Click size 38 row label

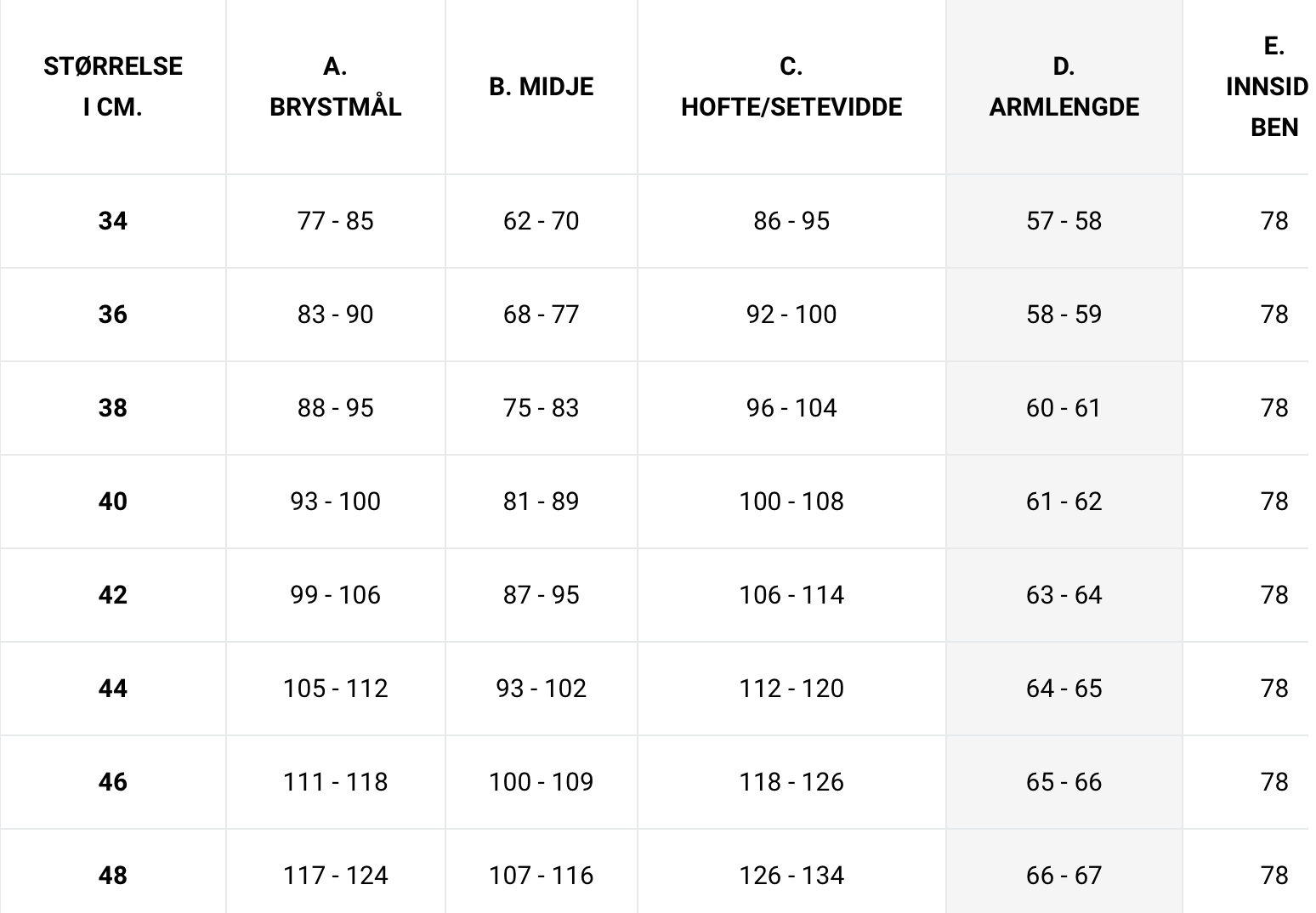[113, 408]
